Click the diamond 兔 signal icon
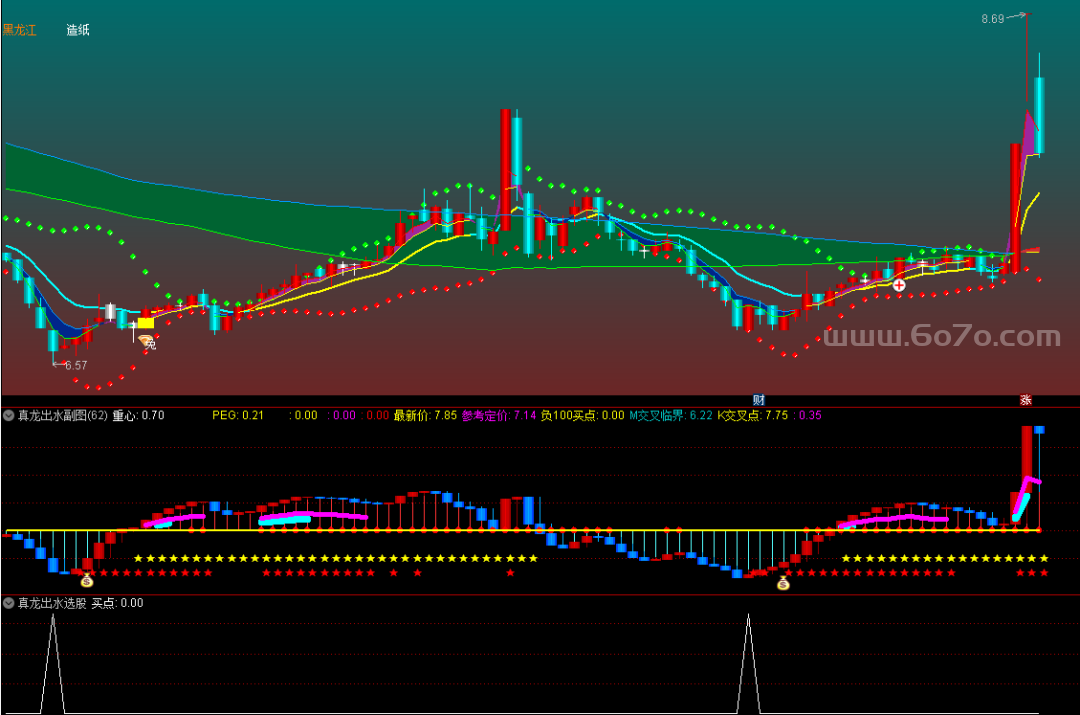The height and width of the screenshot is (715, 1080). pos(147,342)
